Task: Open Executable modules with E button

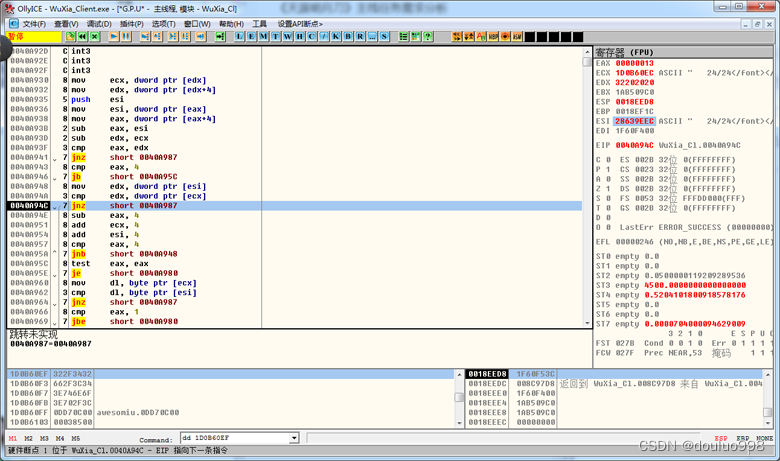Action: (252, 36)
